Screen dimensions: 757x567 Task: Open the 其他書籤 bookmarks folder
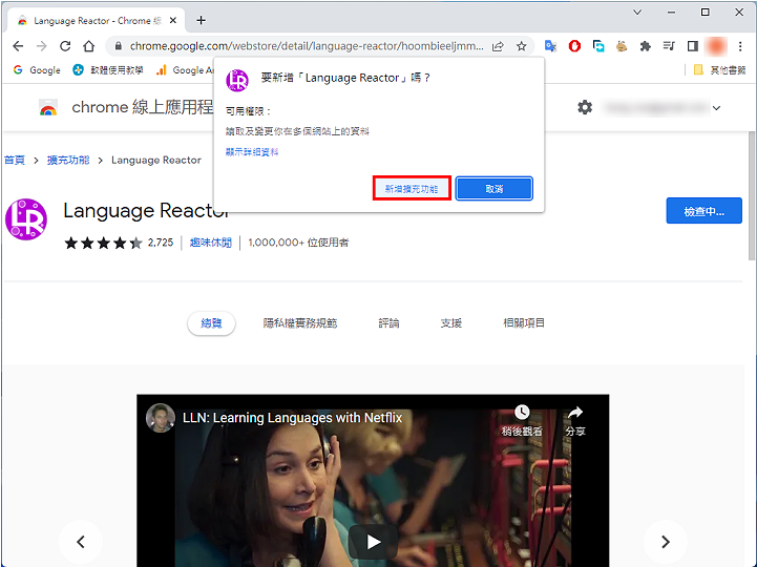719,70
